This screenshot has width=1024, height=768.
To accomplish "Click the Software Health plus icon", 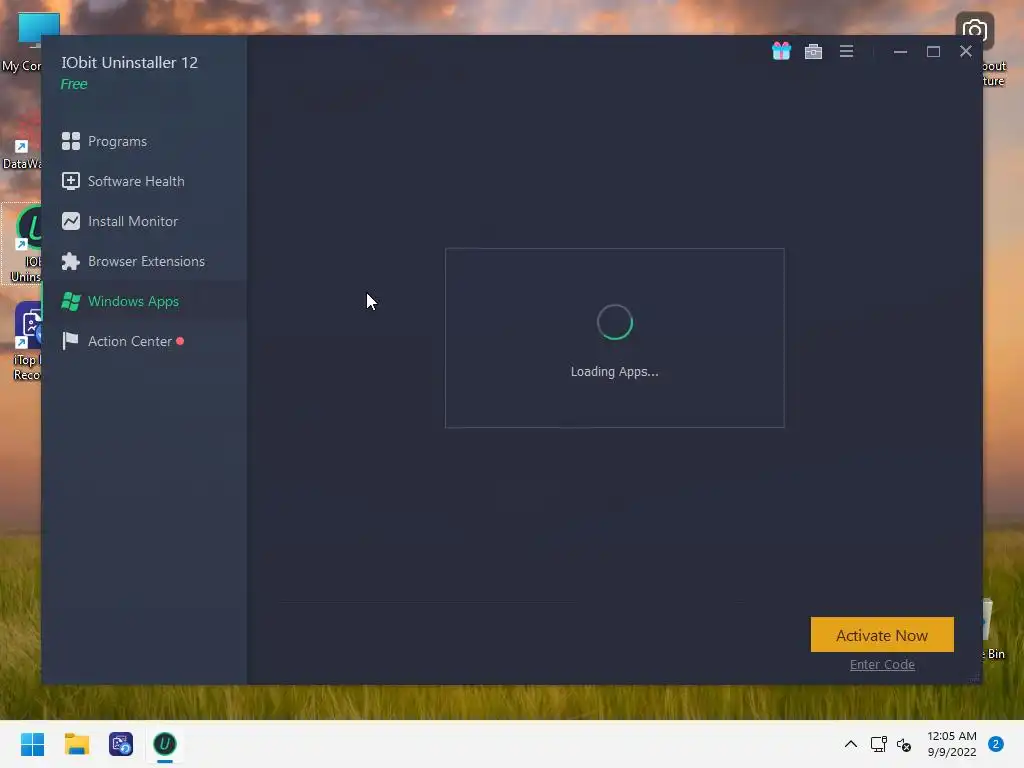I will pyautogui.click(x=71, y=181).
